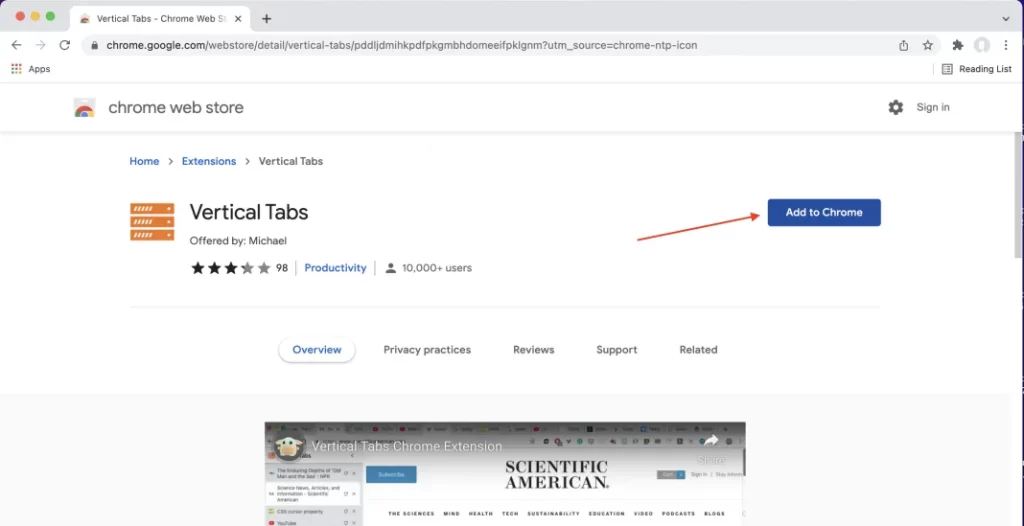1024x526 pixels.
Task: Open the Extensions puzzle-piece icon
Action: click(x=958, y=45)
